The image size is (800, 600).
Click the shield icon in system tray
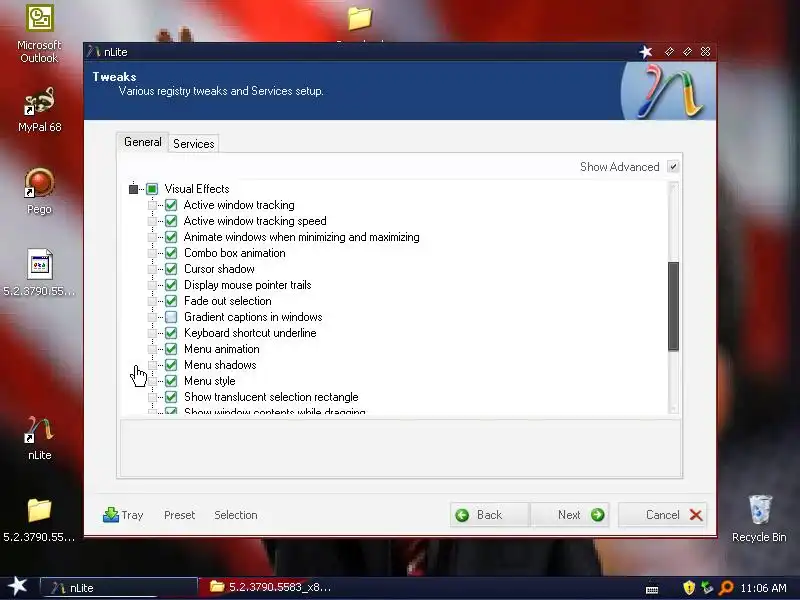coord(689,588)
